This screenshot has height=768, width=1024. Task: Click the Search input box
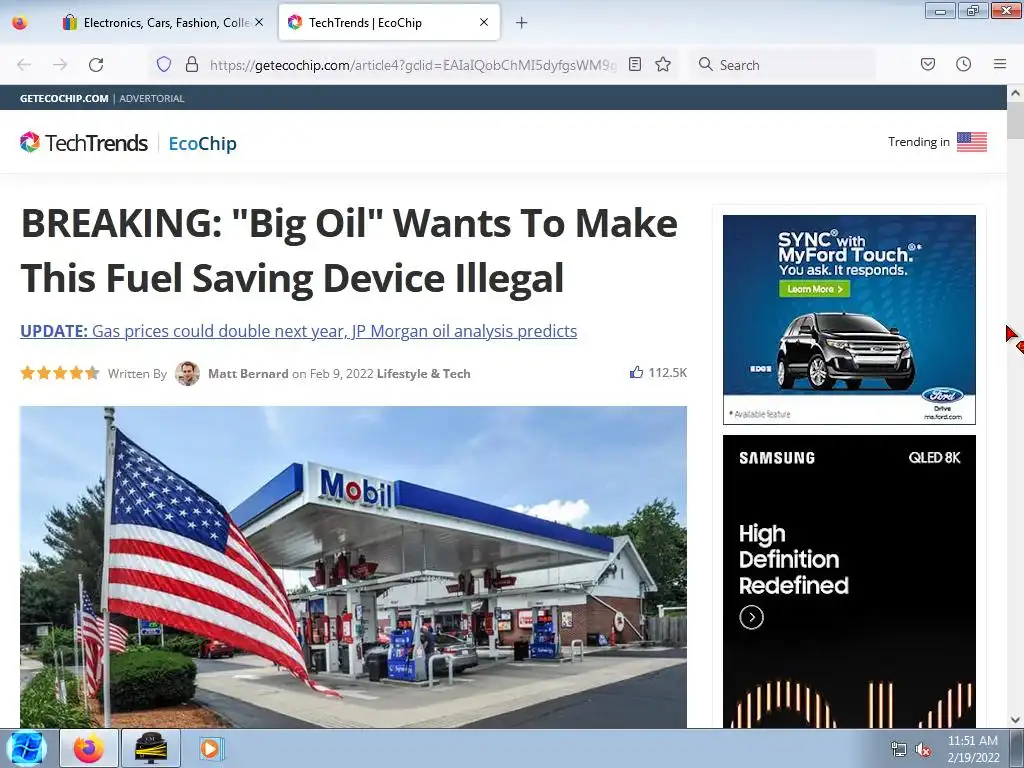[x=782, y=65]
